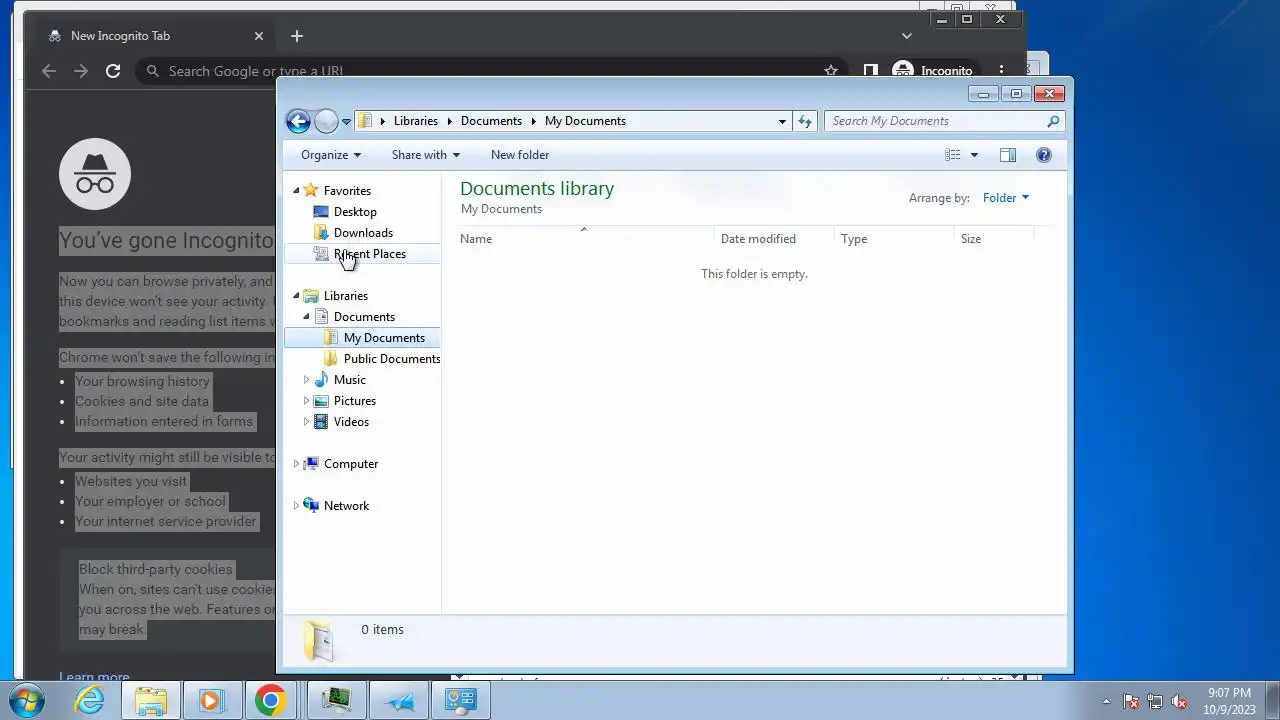Open Recent Places under Favorites

pyautogui.click(x=369, y=254)
